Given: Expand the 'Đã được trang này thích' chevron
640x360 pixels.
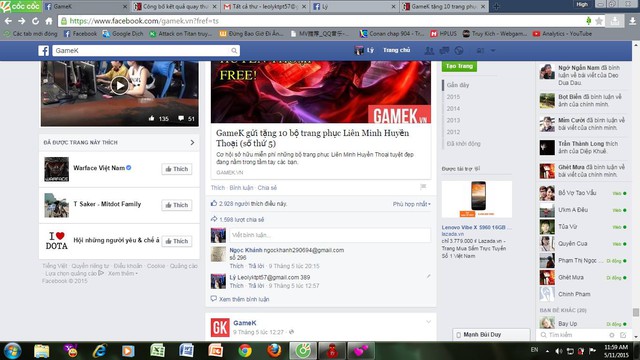Looking at the screenshot, I should [x=192, y=142].
